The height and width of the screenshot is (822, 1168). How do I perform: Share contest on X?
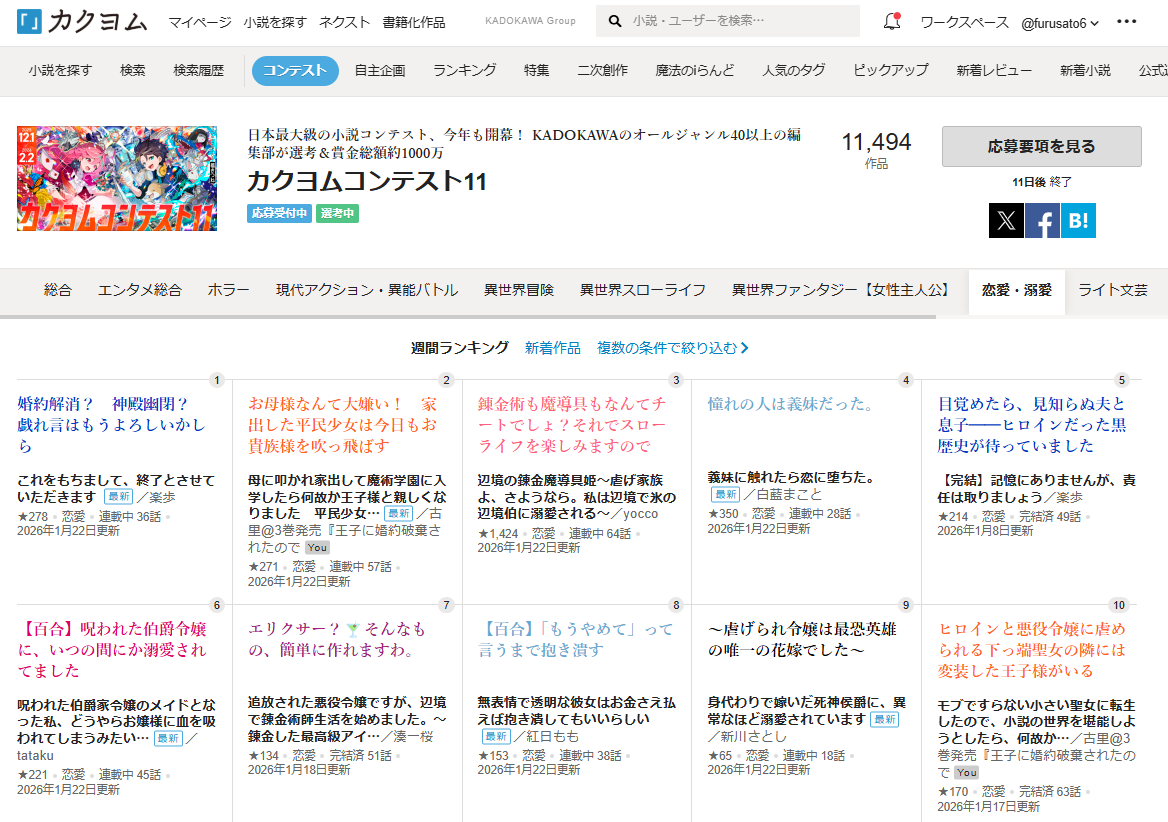coord(1006,220)
